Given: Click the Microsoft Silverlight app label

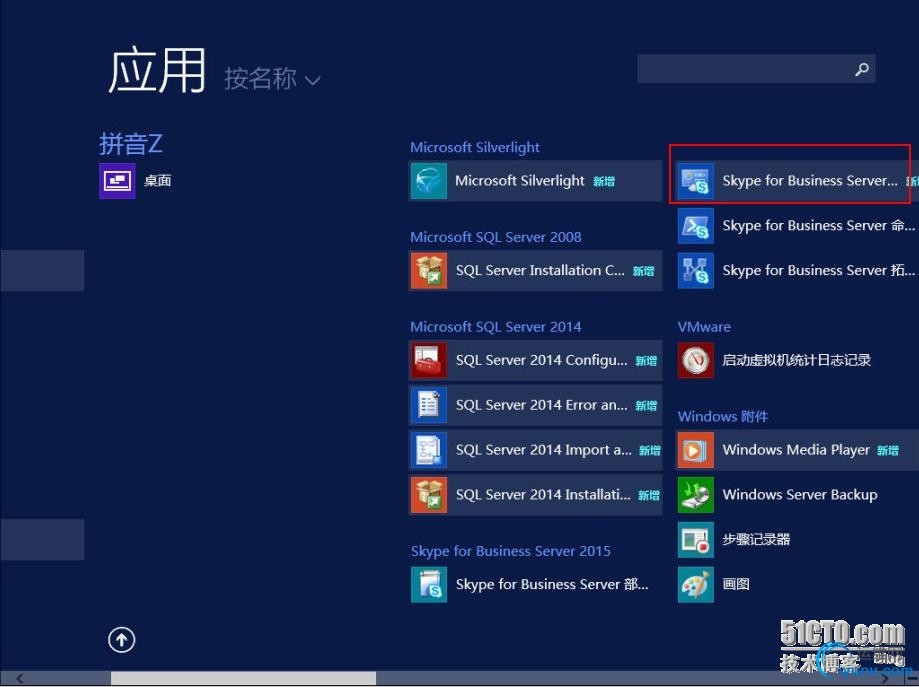Looking at the screenshot, I should click(x=520, y=181).
